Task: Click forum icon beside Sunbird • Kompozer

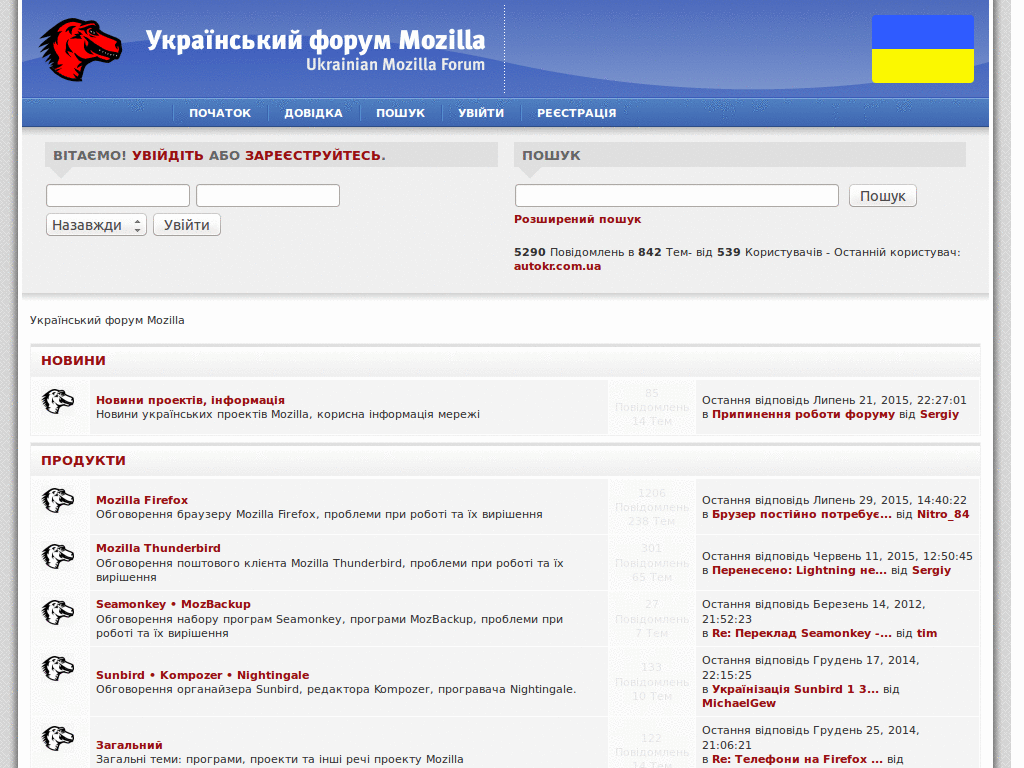Action: click(x=58, y=668)
